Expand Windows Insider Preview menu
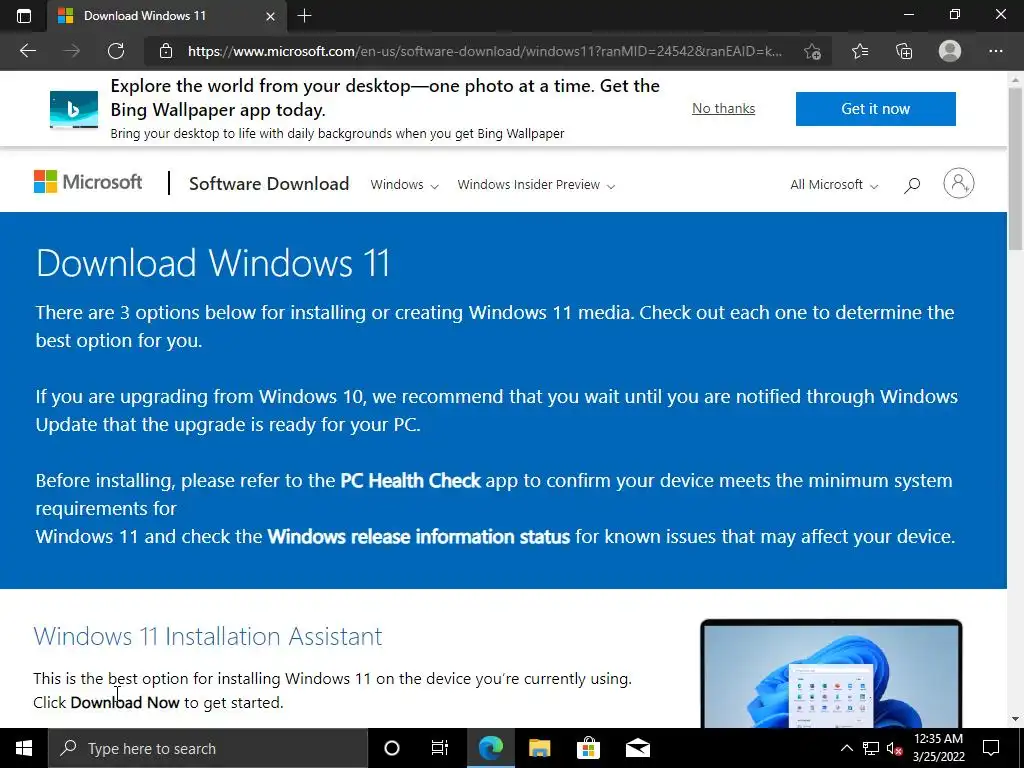Screen dimensions: 1024x768 [x=536, y=185]
